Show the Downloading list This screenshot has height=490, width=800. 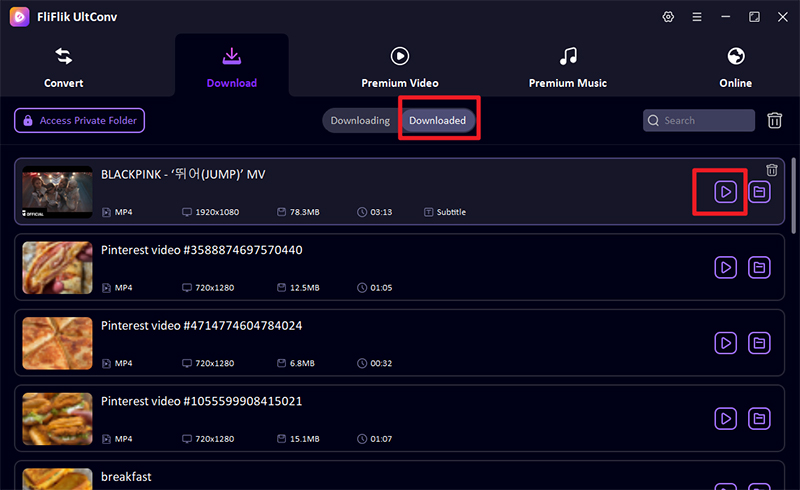coord(360,120)
